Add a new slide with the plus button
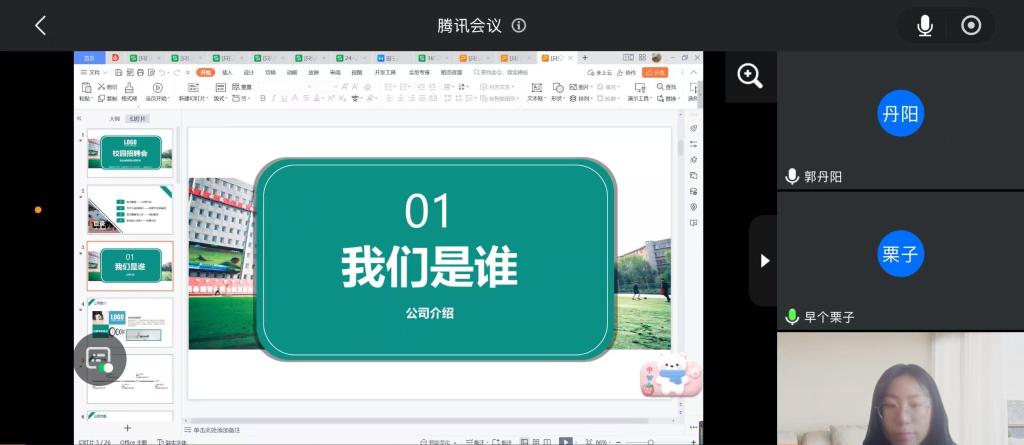This screenshot has height=445, width=1024. click(x=127, y=428)
